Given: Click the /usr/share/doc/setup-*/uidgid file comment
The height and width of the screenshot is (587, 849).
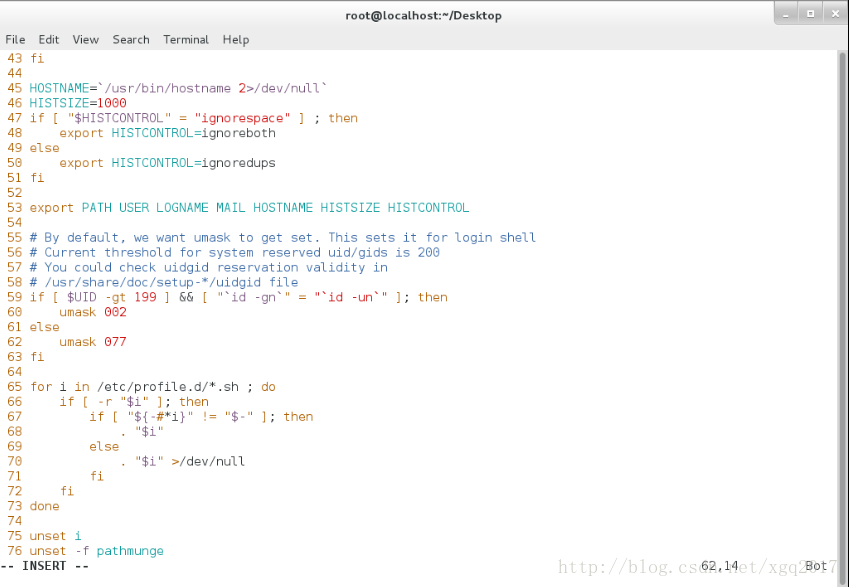Looking at the screenshot, I should (164, 282).
